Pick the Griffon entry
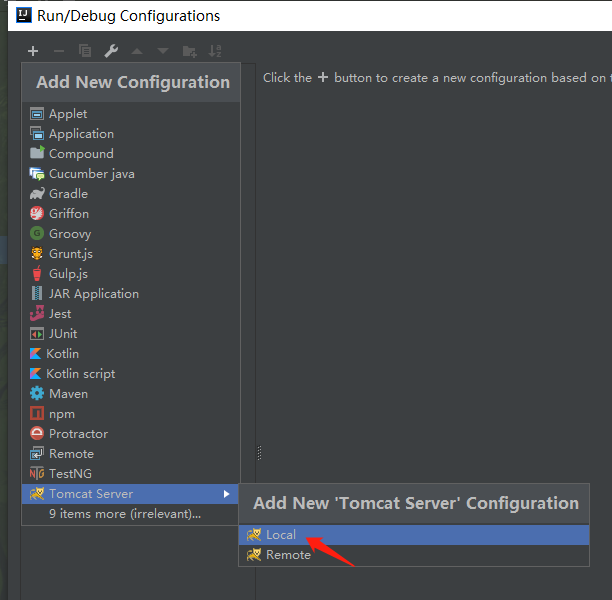Screen dimensions: 612x600 tap(131, 214)
